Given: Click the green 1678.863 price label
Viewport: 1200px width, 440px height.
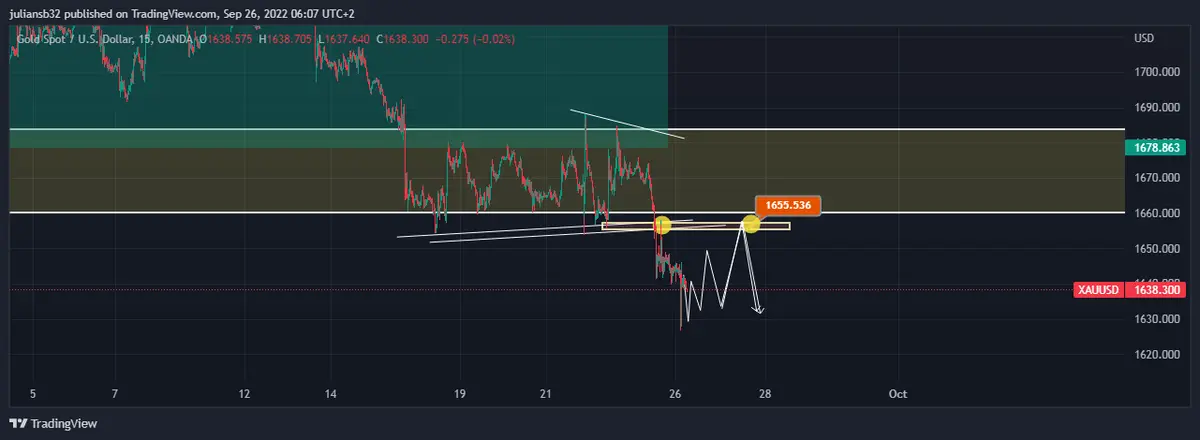Looking at the screenshot, I should coord(1158,148).
